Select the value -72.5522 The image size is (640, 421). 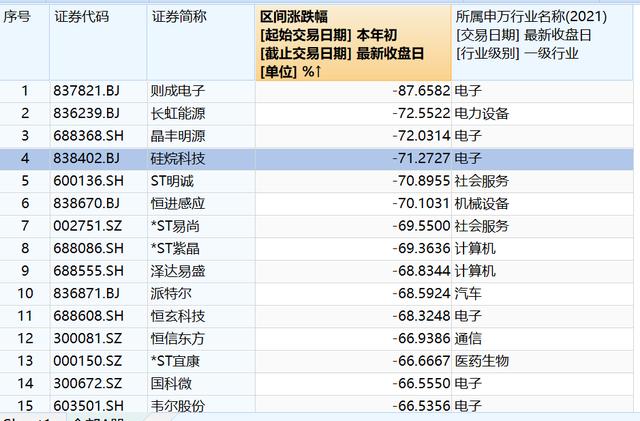(x=421, y=113)
